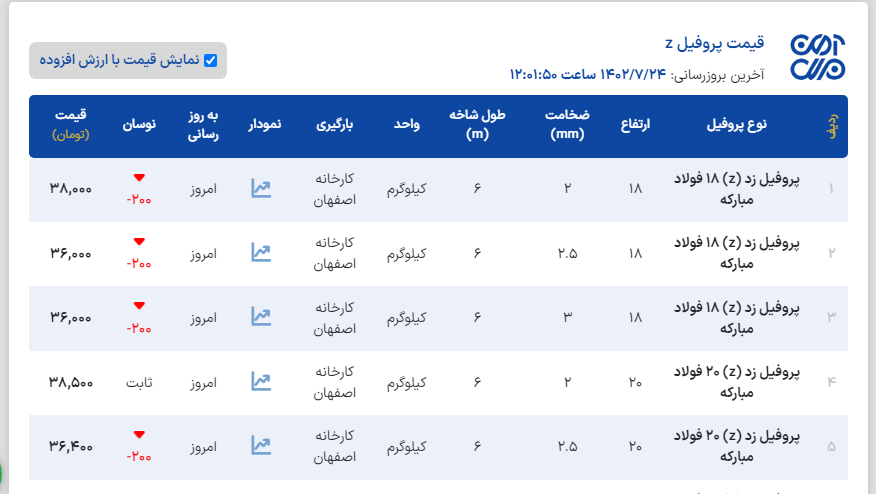
Task: Open chart icon for fifth row profile
Action: pos(261,445)
